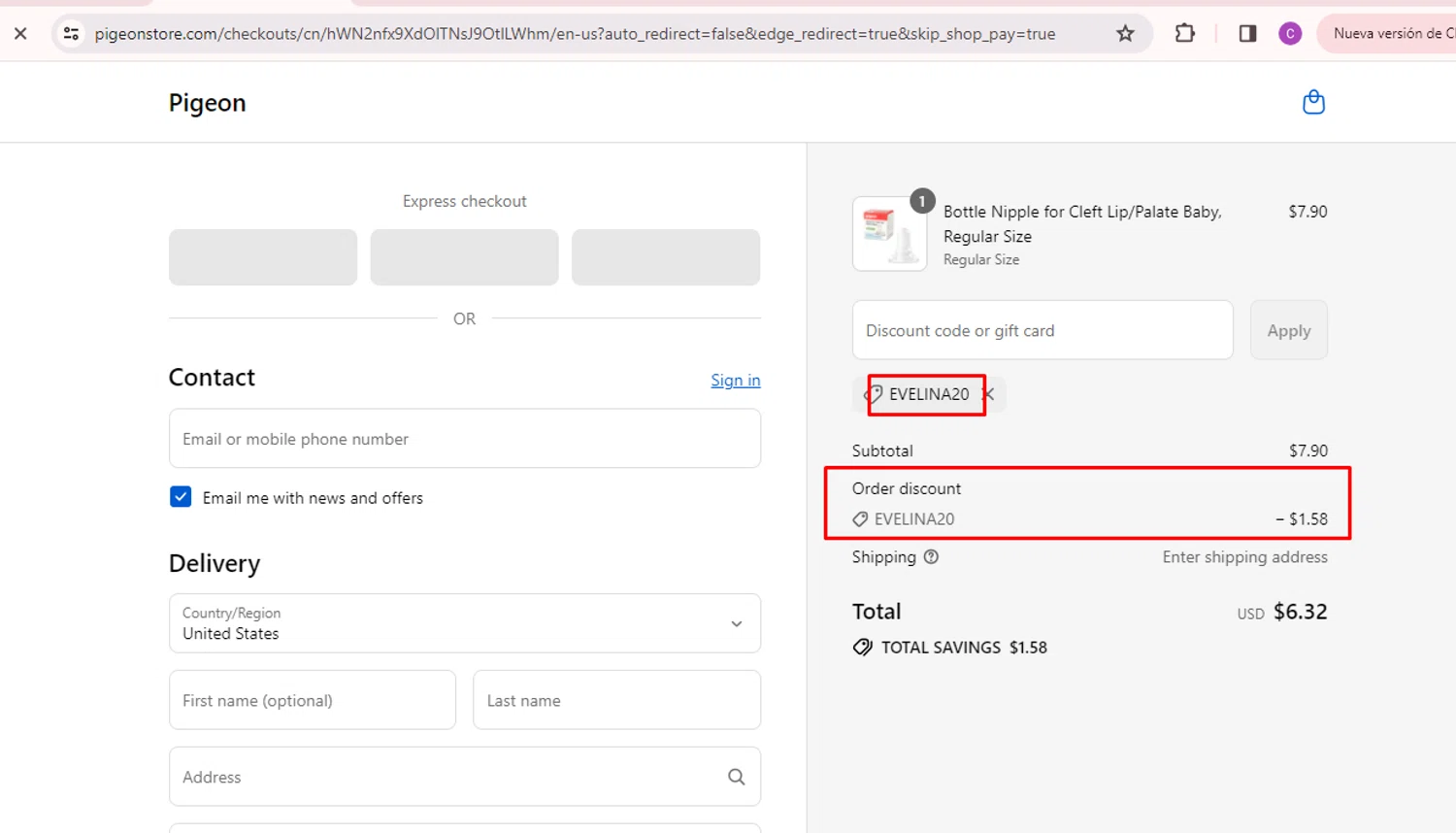The width and height of the screenshot is (1456, 833).
Task: Focus First name (optional) field
Action: (x=313, y=700)
